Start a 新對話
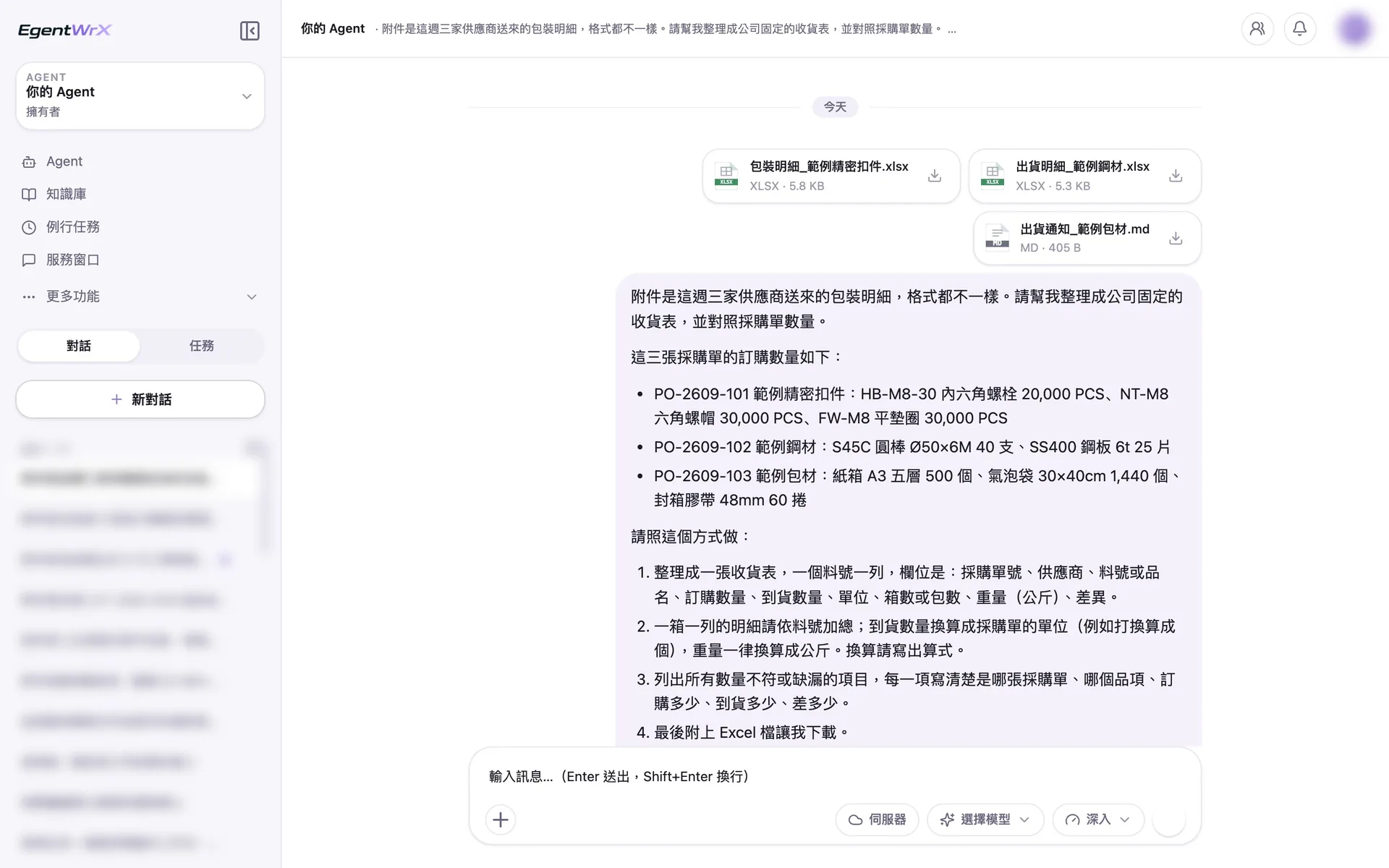 click(x=140, y=399)
